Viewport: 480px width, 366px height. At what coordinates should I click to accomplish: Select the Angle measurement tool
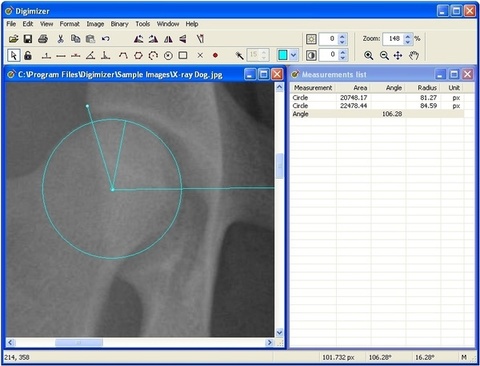(x=90, y=55)
